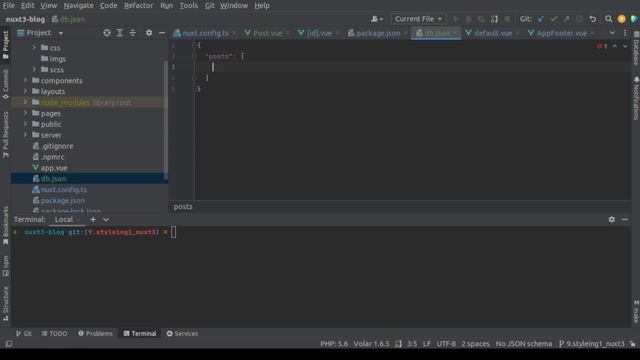Image resolution: width=640 pixels, height=360 pixels.
Task: Click the Collapse All icon in Project panel
Action: [x=133, y=33]
